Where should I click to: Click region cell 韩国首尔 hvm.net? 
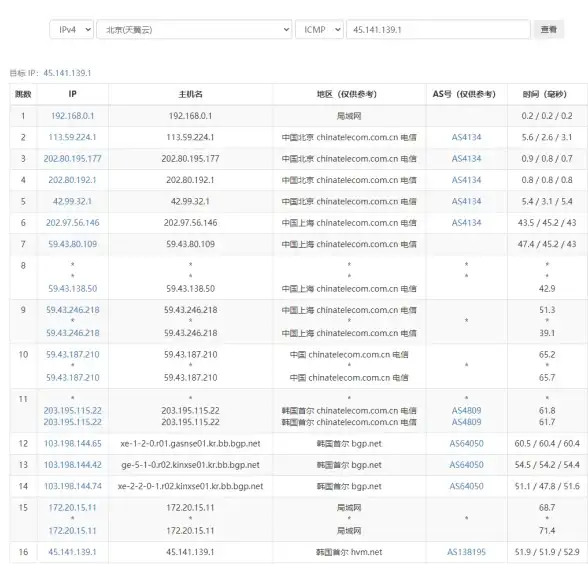(x=349, y=552)
